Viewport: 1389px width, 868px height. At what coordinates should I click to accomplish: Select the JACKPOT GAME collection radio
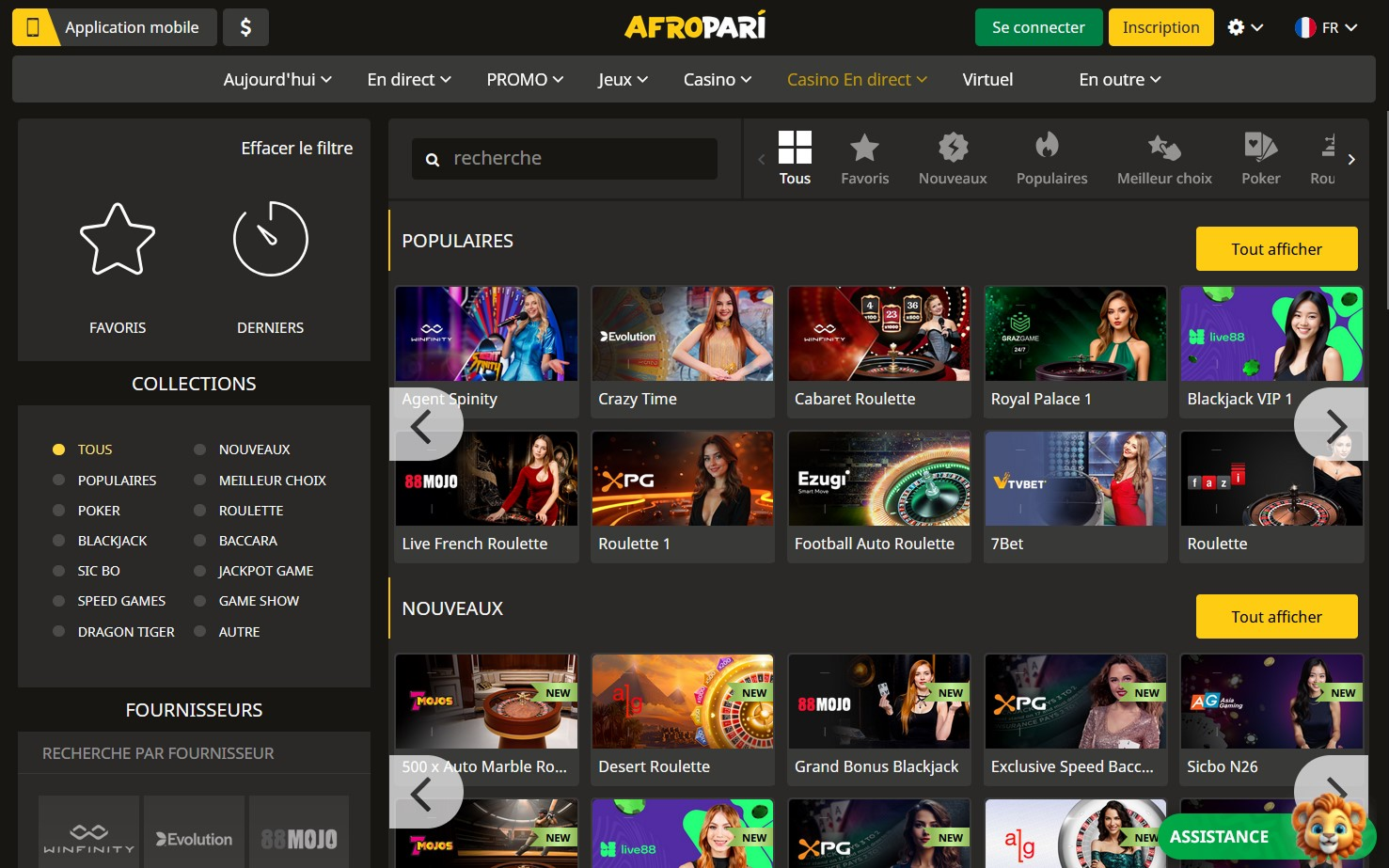[199, 571]
